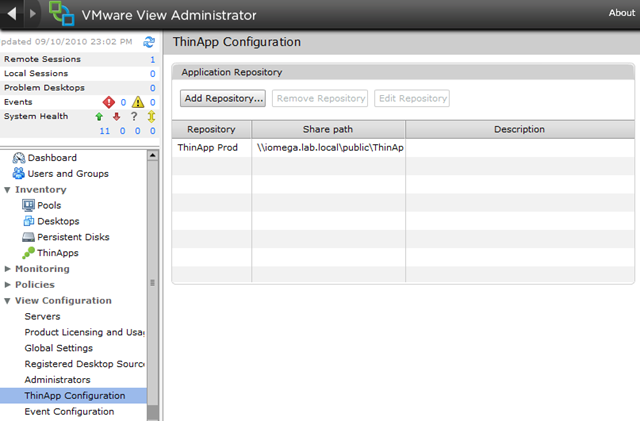Click Add Repository button
The width and height of the screenshot is (640, 421).
tap(223, 98)
